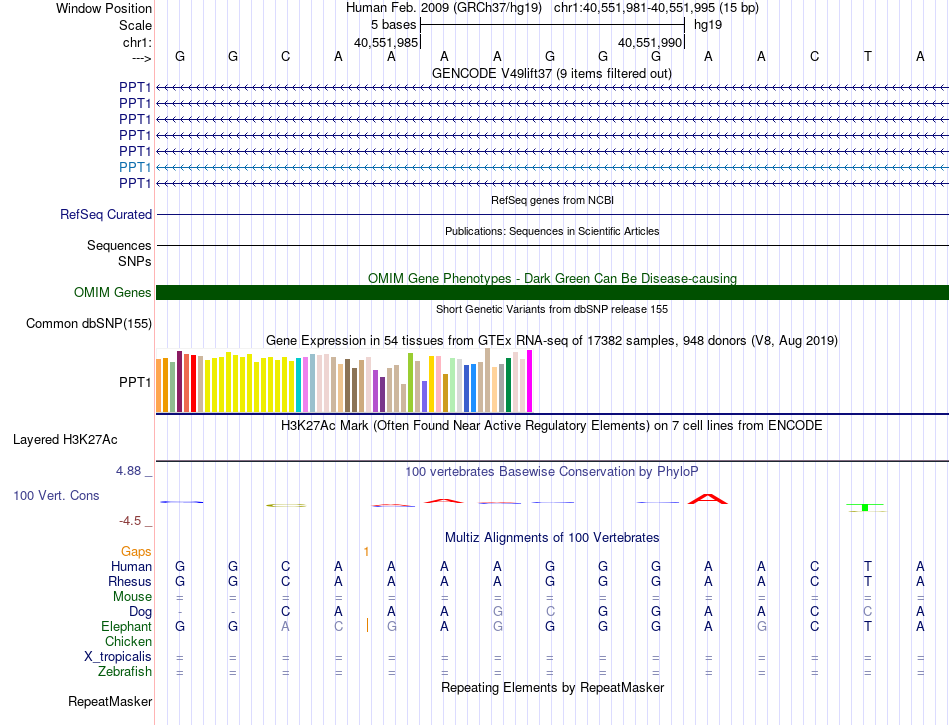Click the 'RefSeq genes from NCBI' title
The width and height of the screenshot is (950, 725).
[x=552, y=200]
